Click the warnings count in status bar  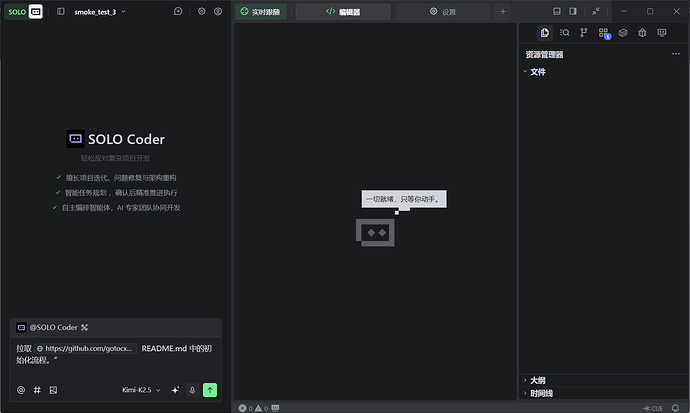click(261, 408)
